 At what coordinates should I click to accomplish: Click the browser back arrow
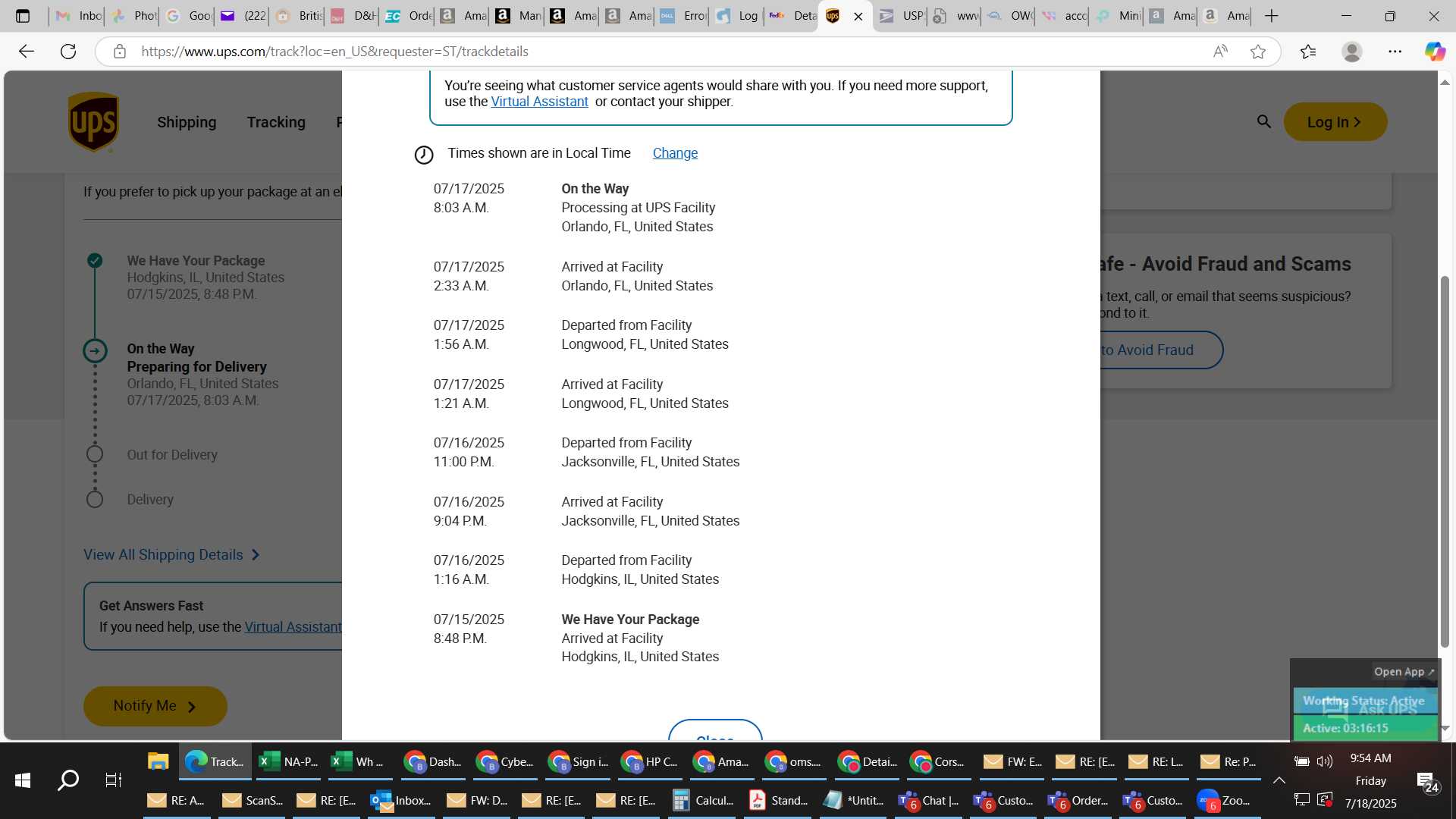coord(27,52)
